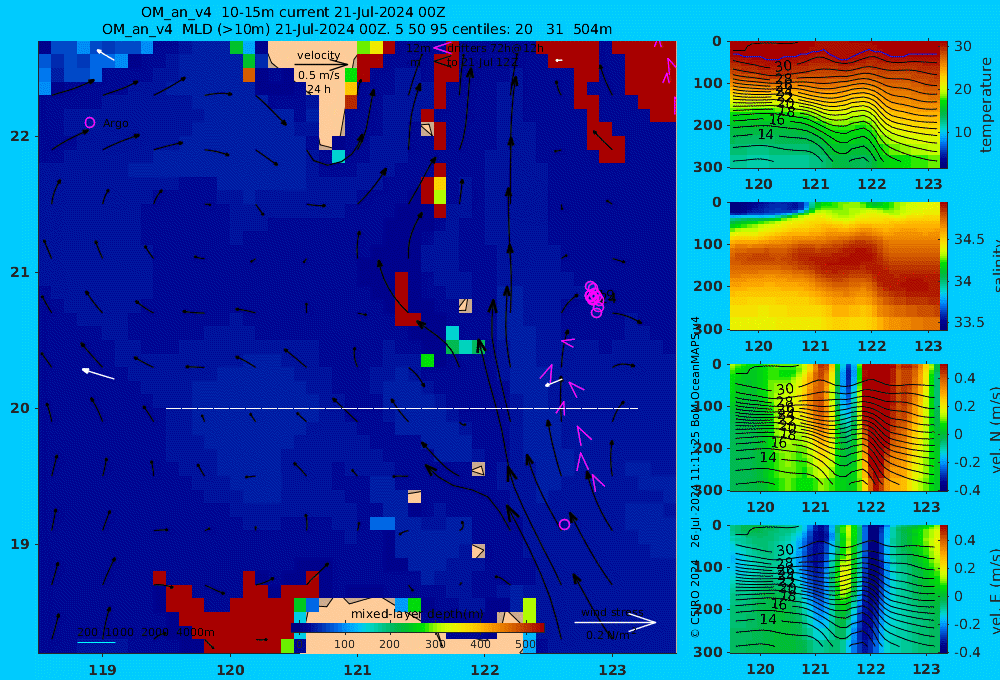Click the velocity scale arrow legend
The image size is (1000, 680).
click(x=321, y=64)
